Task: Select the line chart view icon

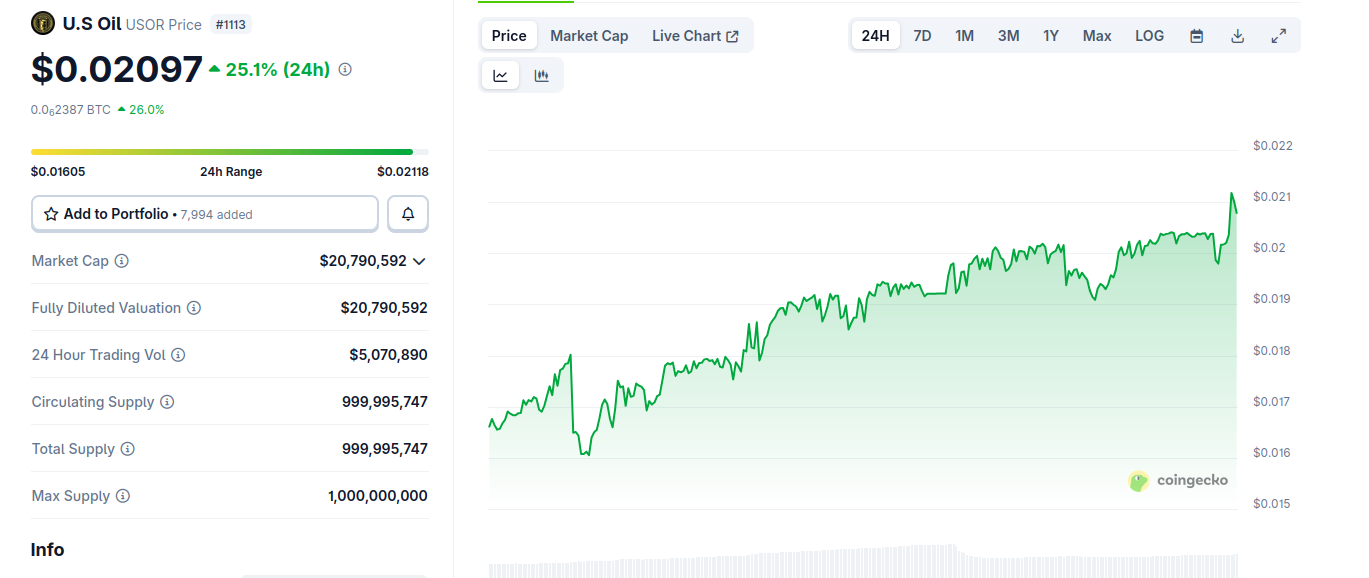Action: 501,75
